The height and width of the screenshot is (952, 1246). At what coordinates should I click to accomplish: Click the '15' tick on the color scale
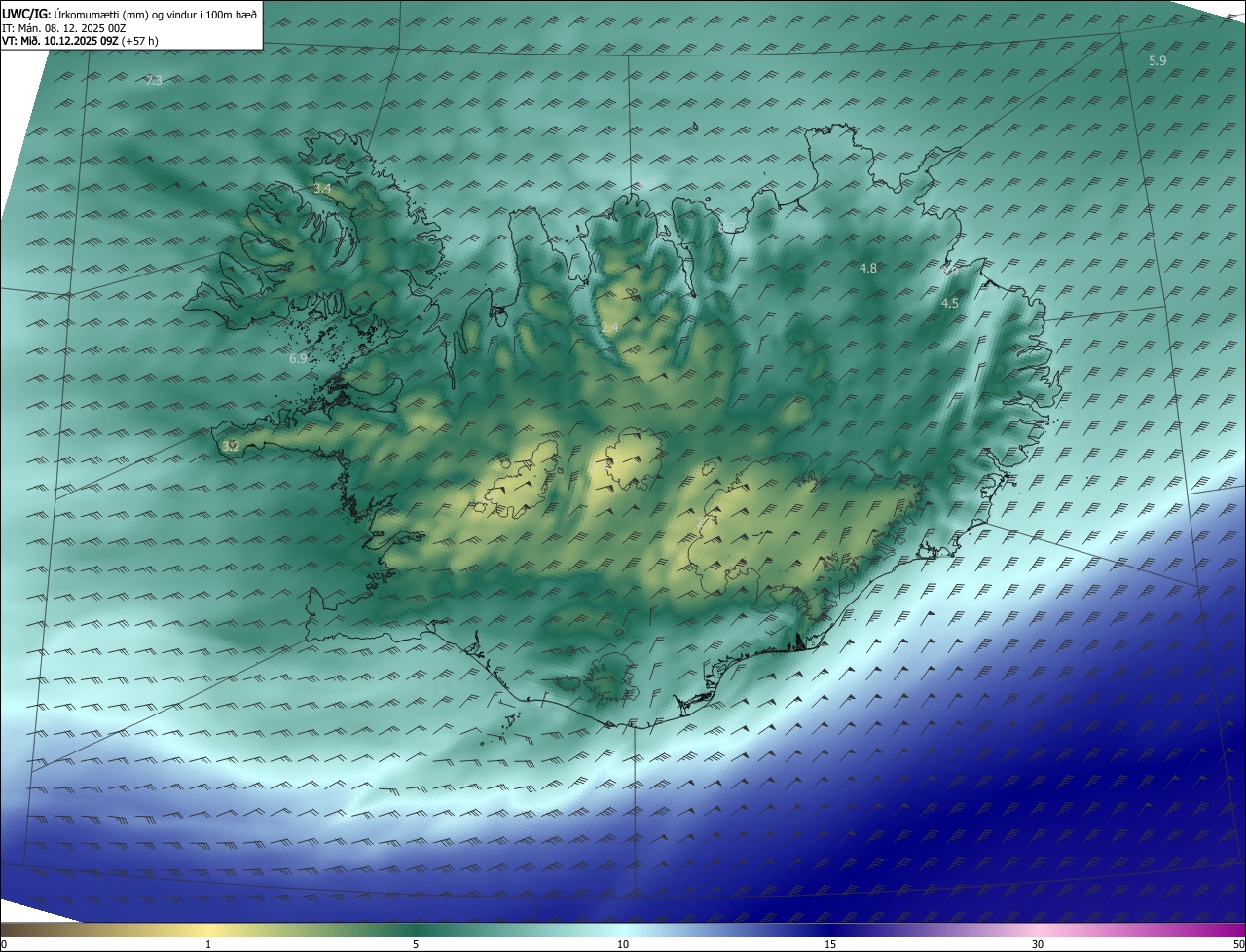pyautogui.click(x=830, y=944)
